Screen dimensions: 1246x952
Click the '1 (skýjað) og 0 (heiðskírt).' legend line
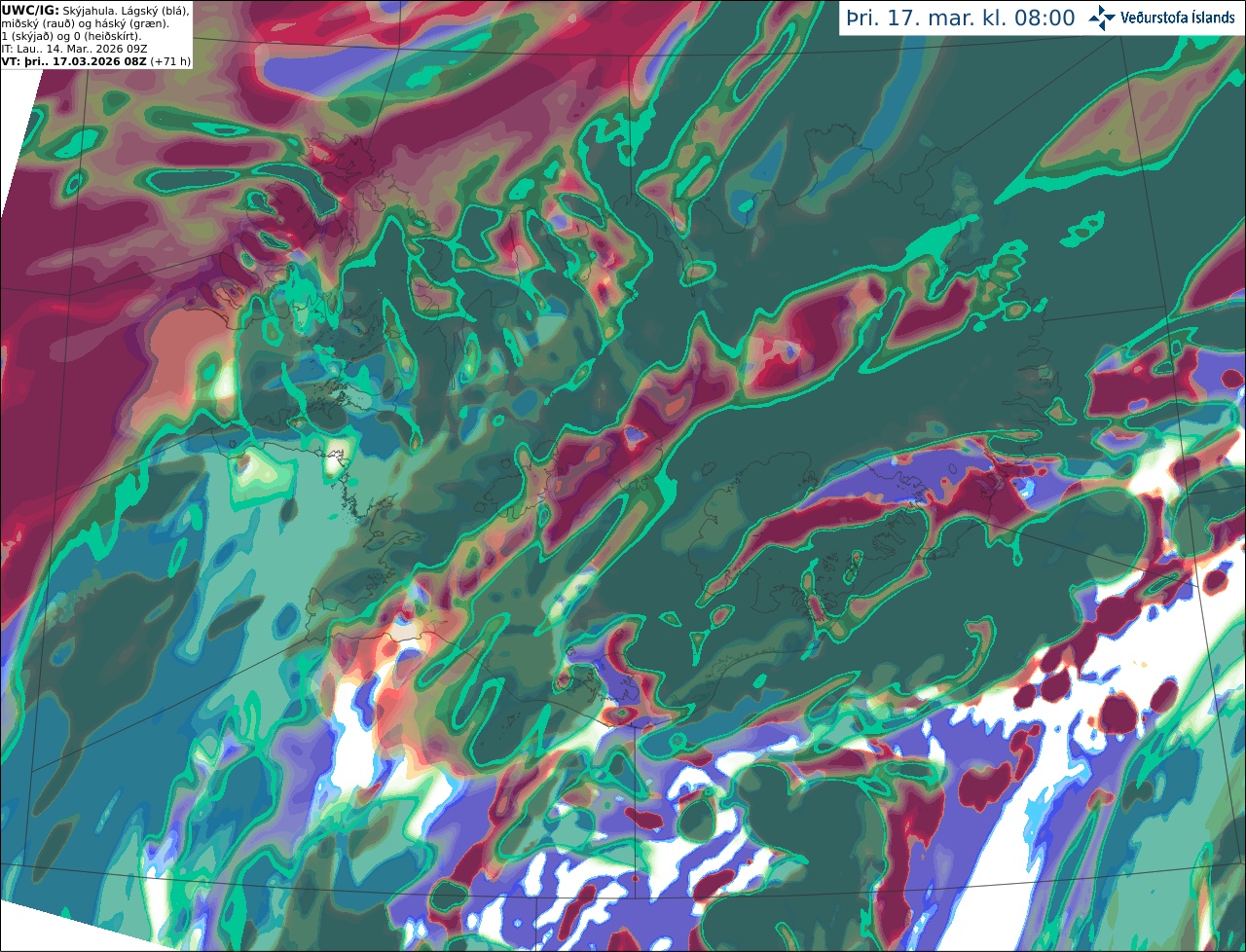coord(71,36)
